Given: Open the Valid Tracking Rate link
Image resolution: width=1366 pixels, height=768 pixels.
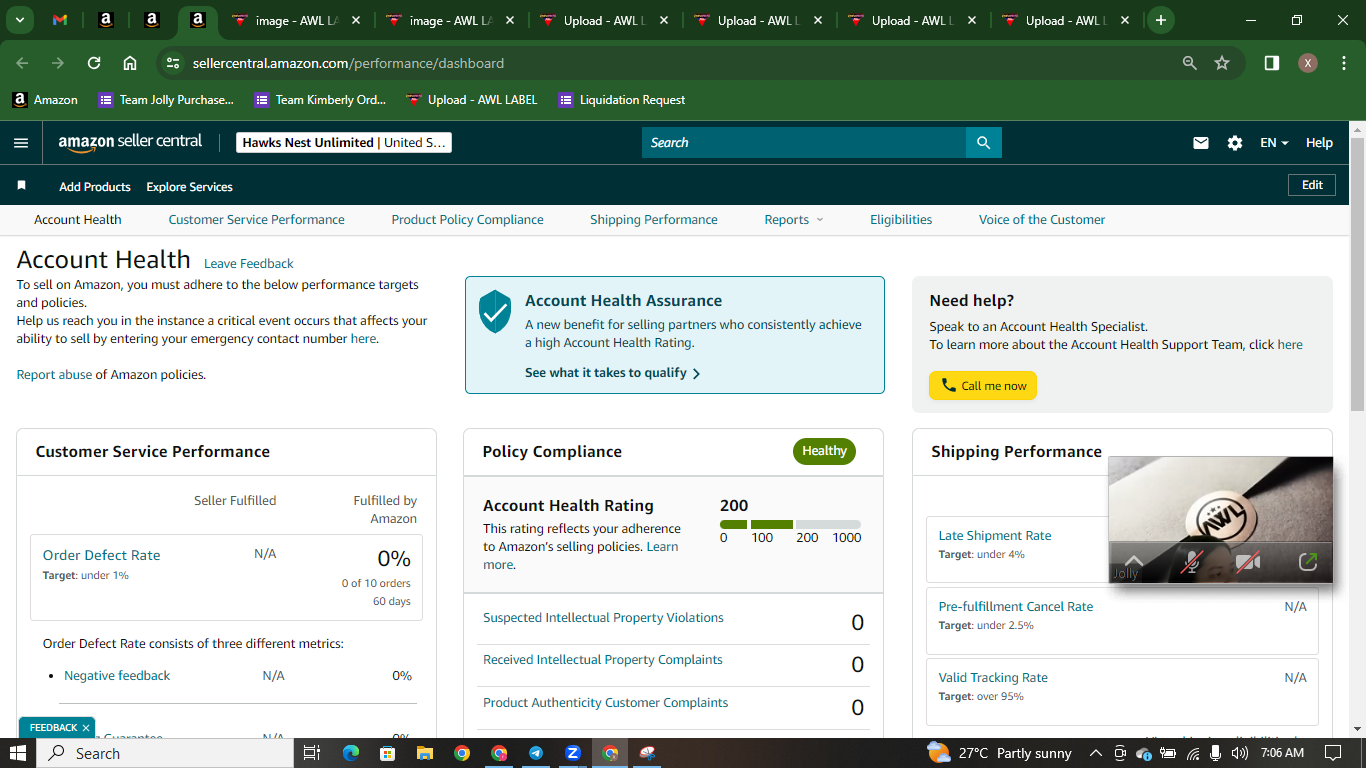Looking at the screenshot, I should [993, 678].
